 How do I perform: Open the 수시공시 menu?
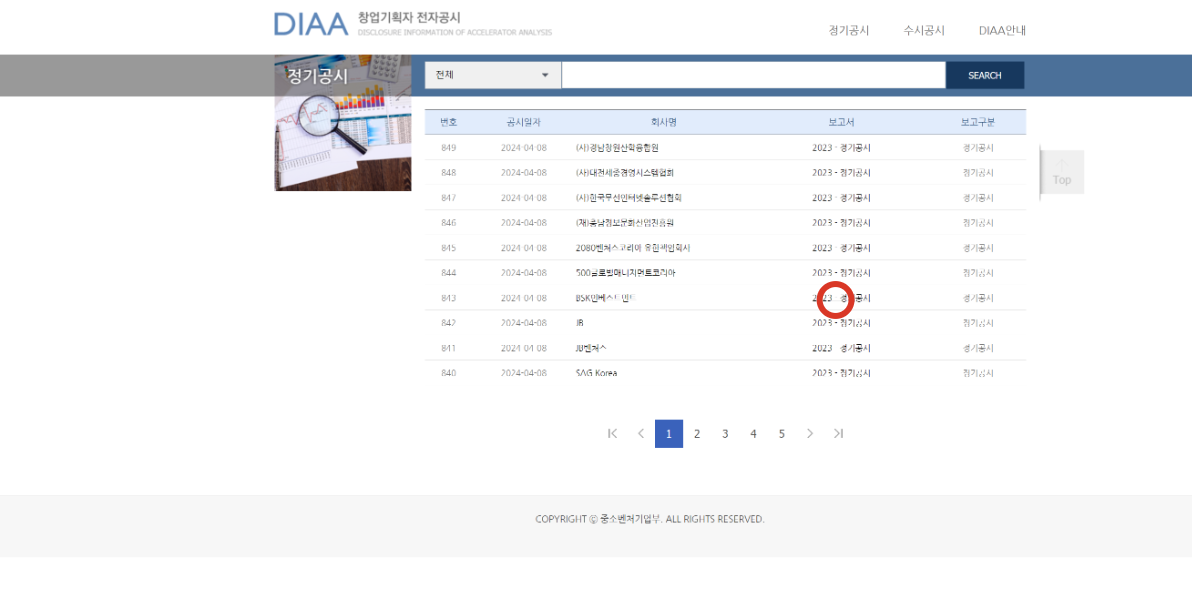924,30
